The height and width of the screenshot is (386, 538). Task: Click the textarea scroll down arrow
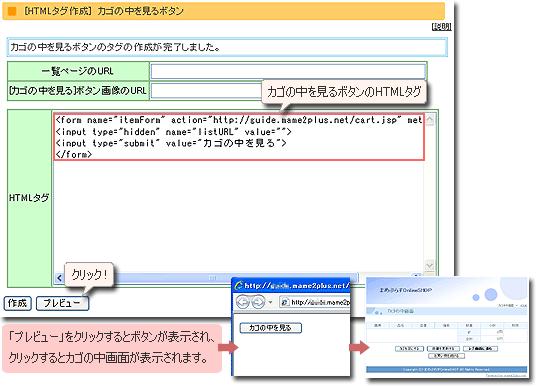coord(430,265)
